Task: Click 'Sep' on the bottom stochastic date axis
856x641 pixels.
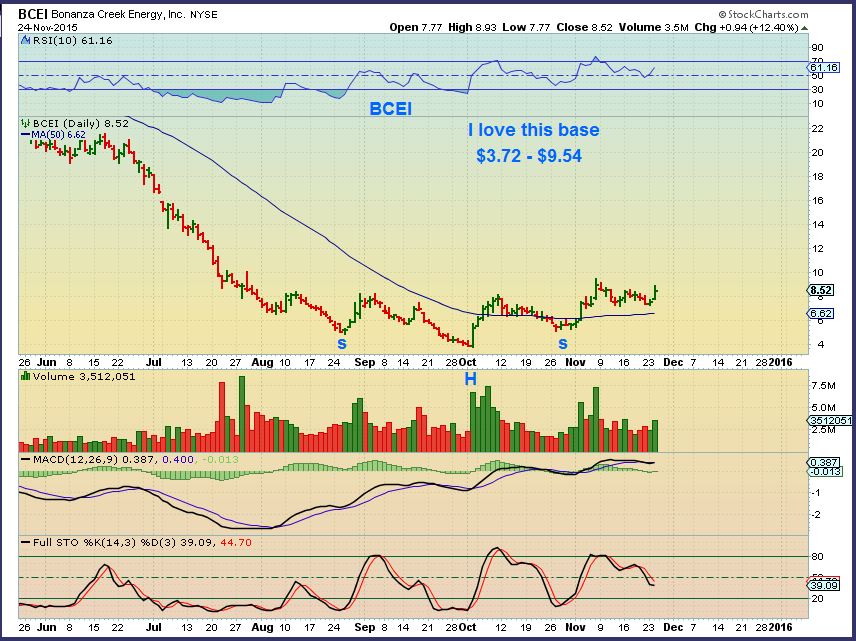Action: [364, 627]
